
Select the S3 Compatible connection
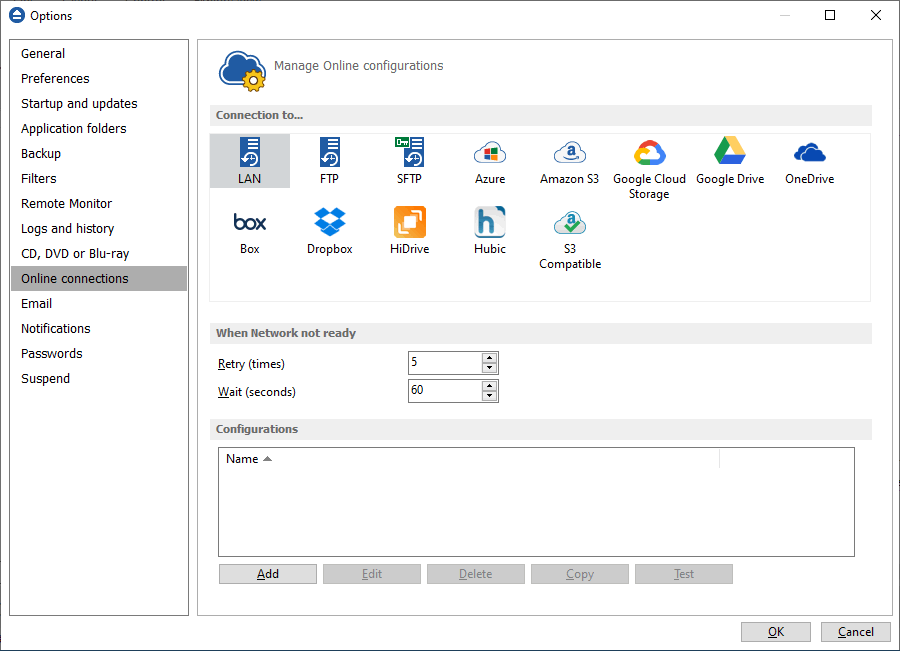pos(569,238)
